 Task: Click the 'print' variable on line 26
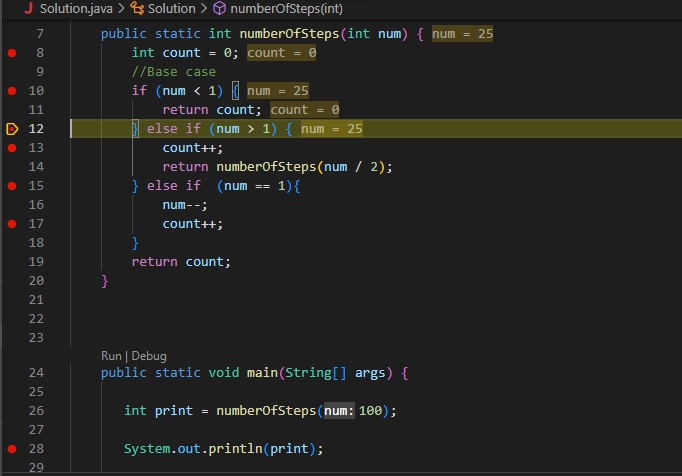pos(174,411)
